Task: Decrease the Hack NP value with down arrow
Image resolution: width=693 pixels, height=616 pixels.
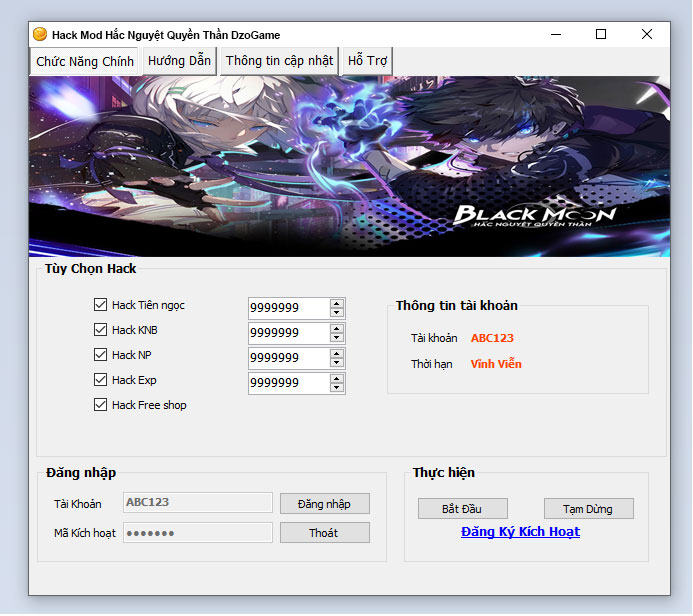Action: (337, 363)
